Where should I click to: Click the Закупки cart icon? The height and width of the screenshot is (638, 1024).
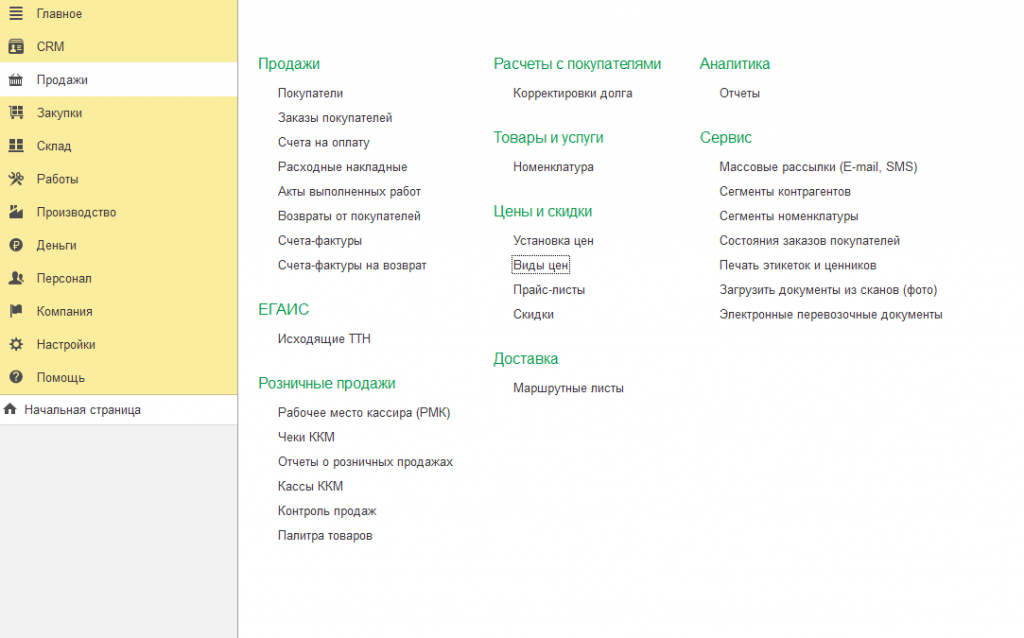click(16, 112)
